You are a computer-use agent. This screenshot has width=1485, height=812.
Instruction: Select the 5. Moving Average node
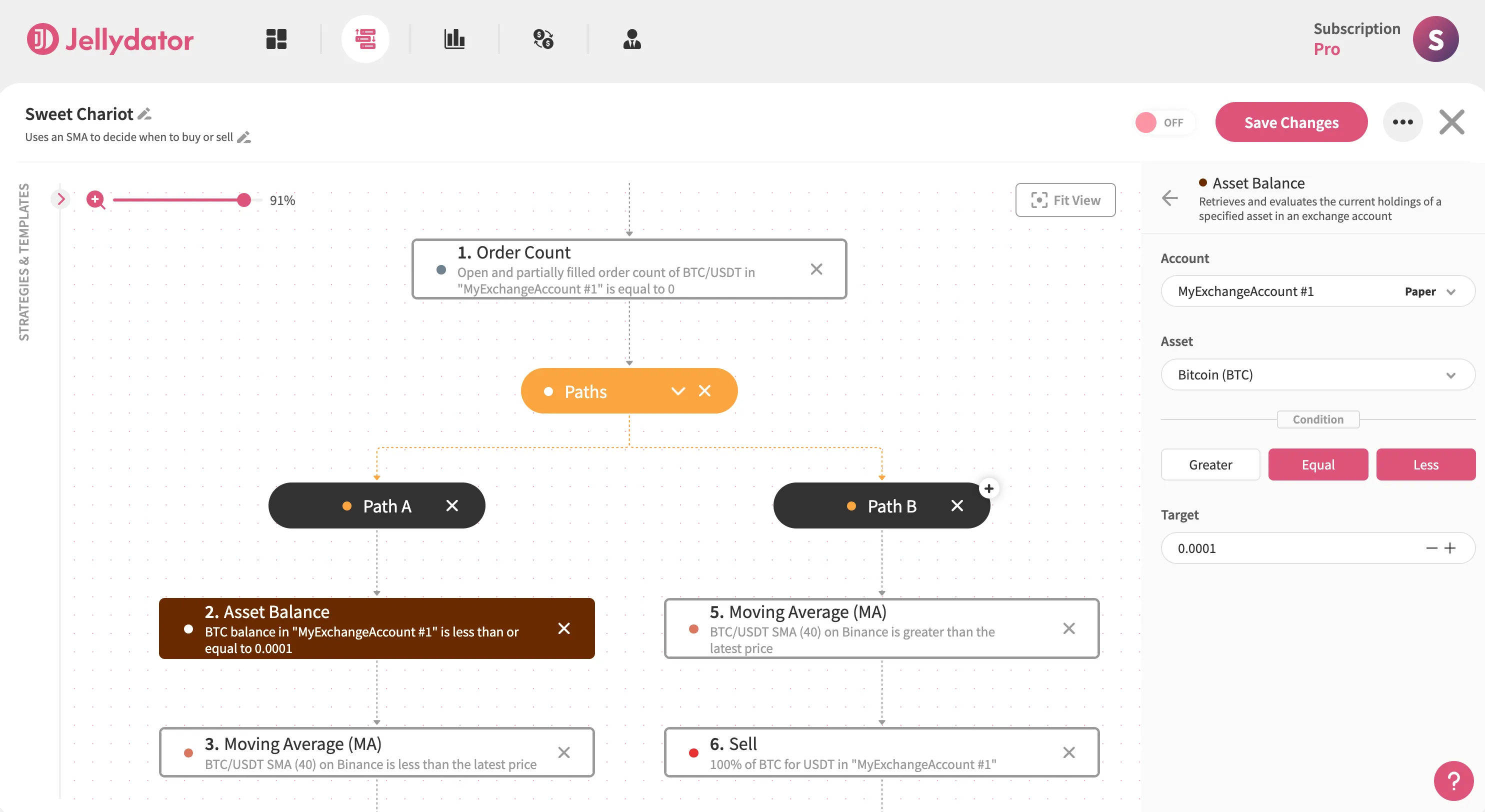[x=881, y=628]
